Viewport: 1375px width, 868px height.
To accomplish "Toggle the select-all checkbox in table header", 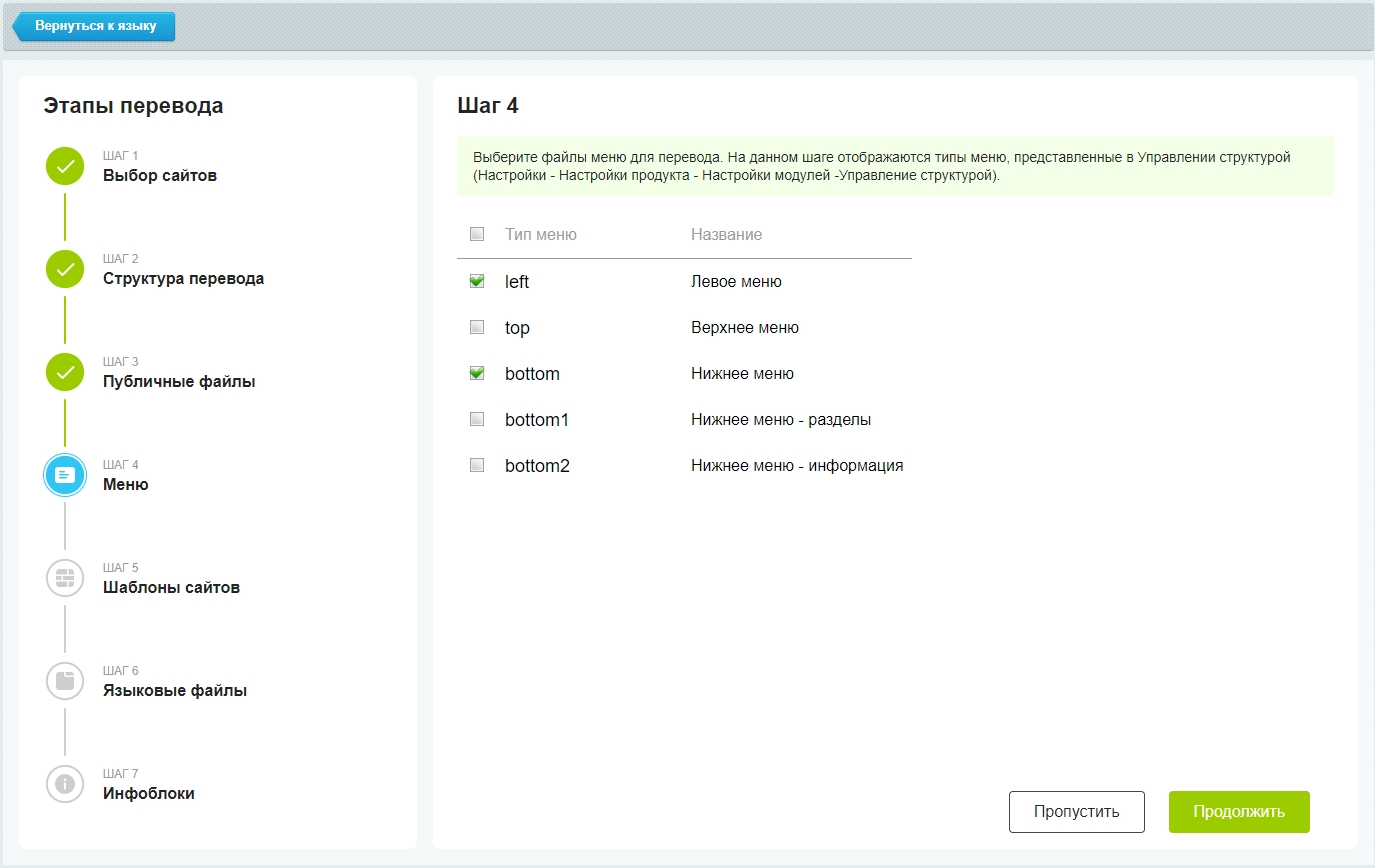I will pyautogui.click(x=477, y=234).
